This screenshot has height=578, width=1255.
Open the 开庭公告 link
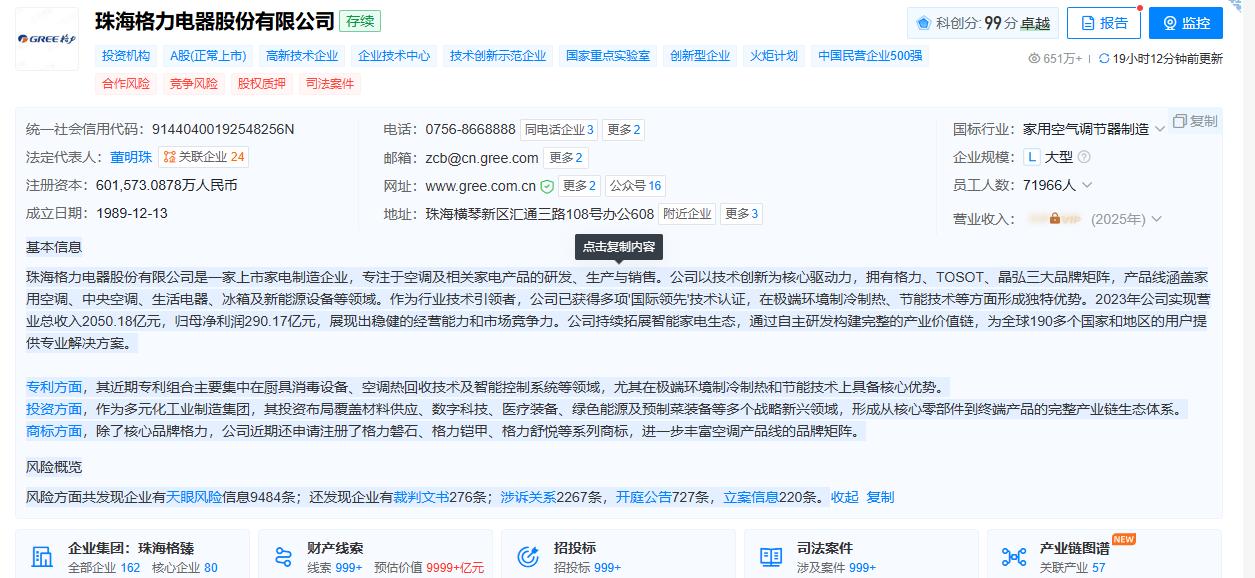(644, 497)
